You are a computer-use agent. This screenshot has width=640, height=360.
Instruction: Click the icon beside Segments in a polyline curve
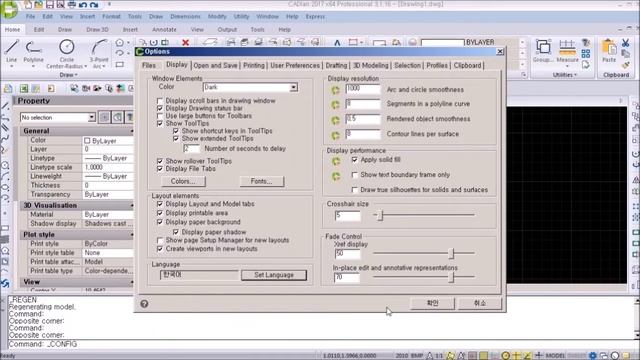[336, 105]
